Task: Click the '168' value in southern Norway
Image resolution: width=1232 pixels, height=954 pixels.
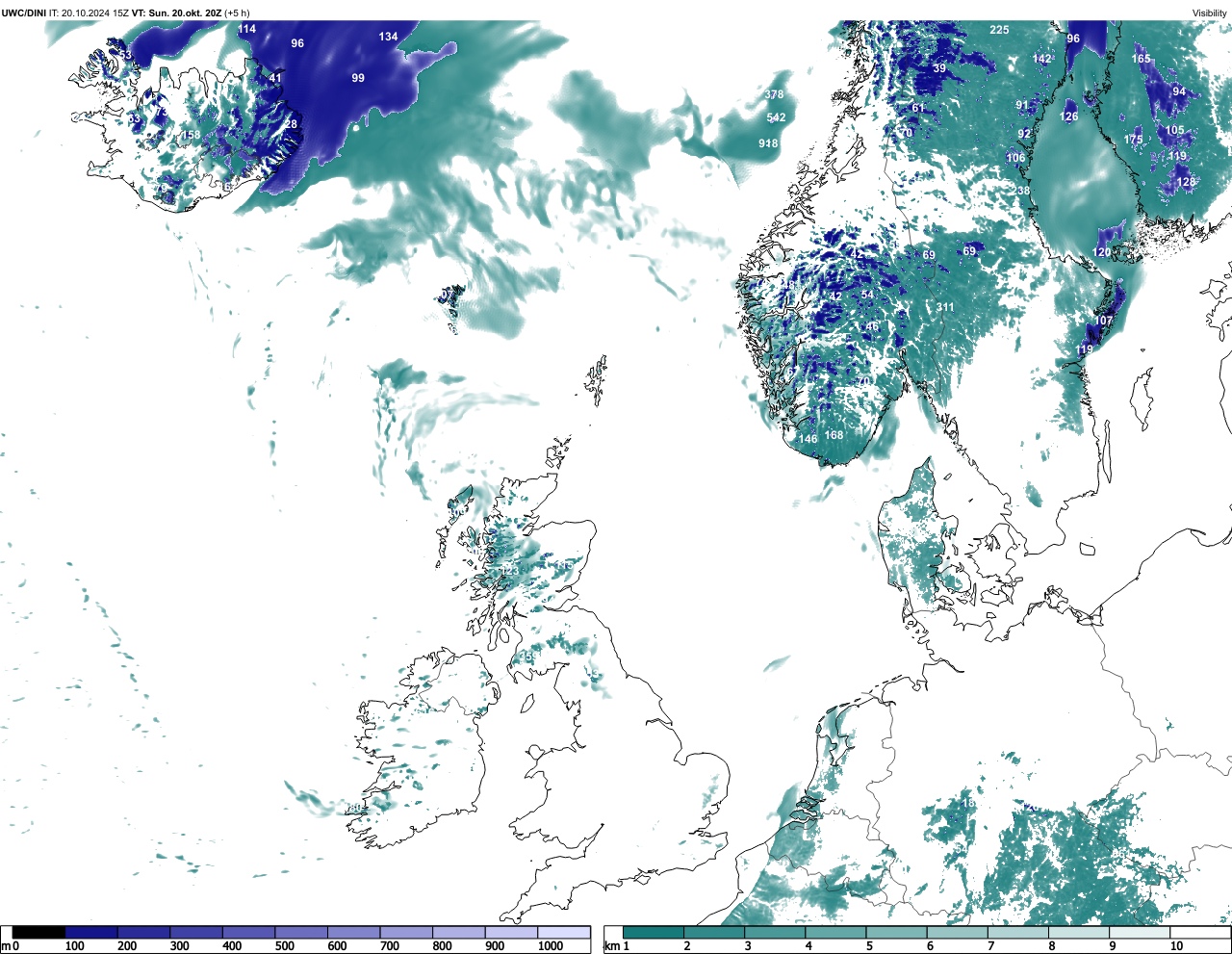Action: coord(834,435)
